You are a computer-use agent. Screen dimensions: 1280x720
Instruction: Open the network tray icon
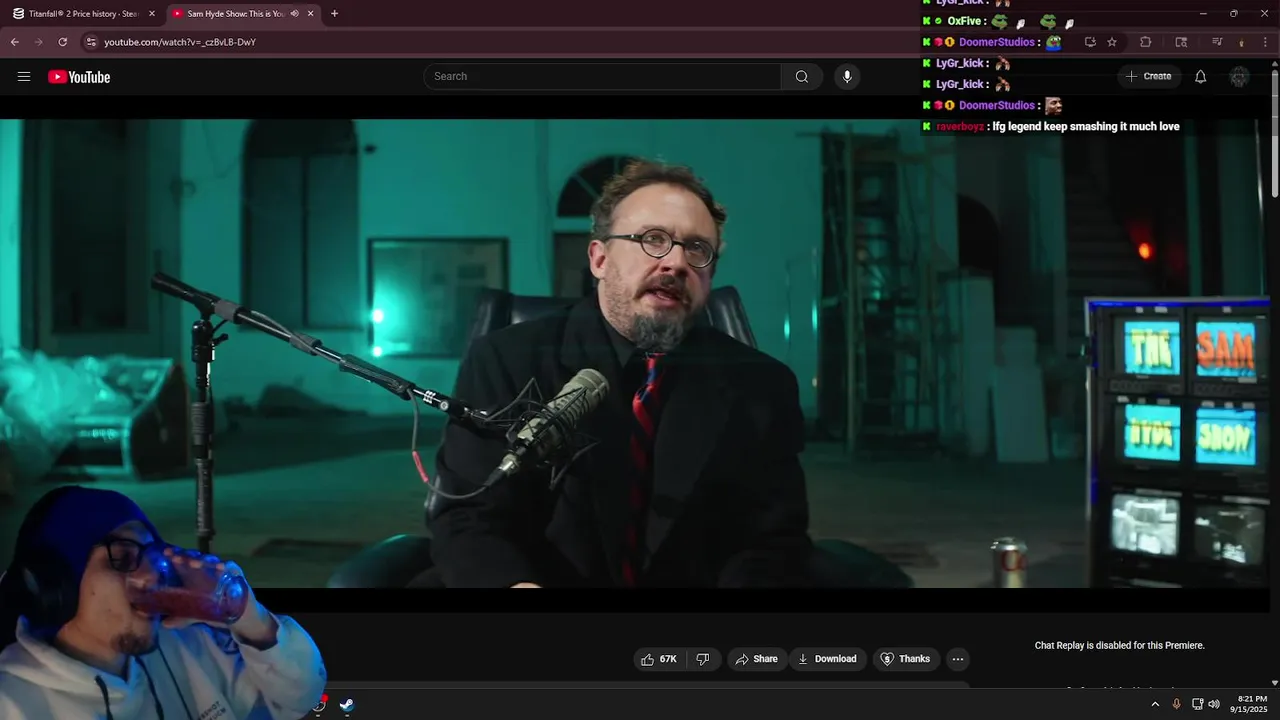coord(1198,704)
